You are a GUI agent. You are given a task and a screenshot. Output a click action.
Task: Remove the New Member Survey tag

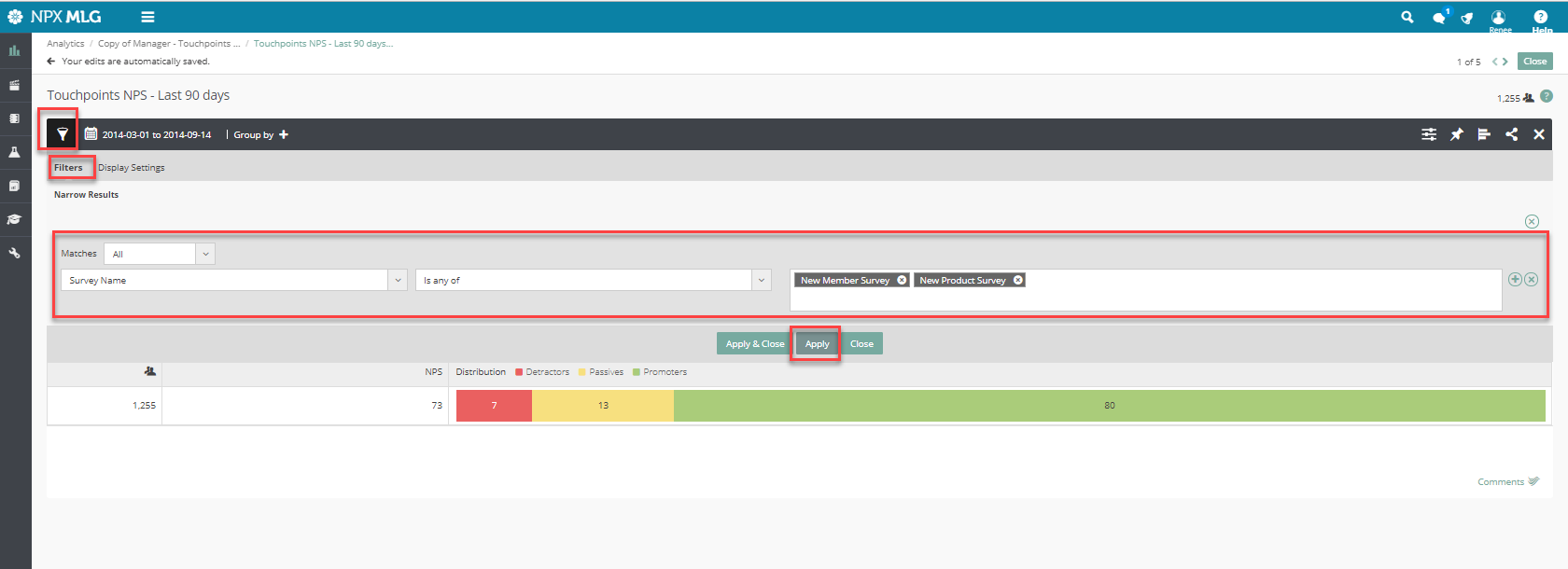[x=902, y=280]
